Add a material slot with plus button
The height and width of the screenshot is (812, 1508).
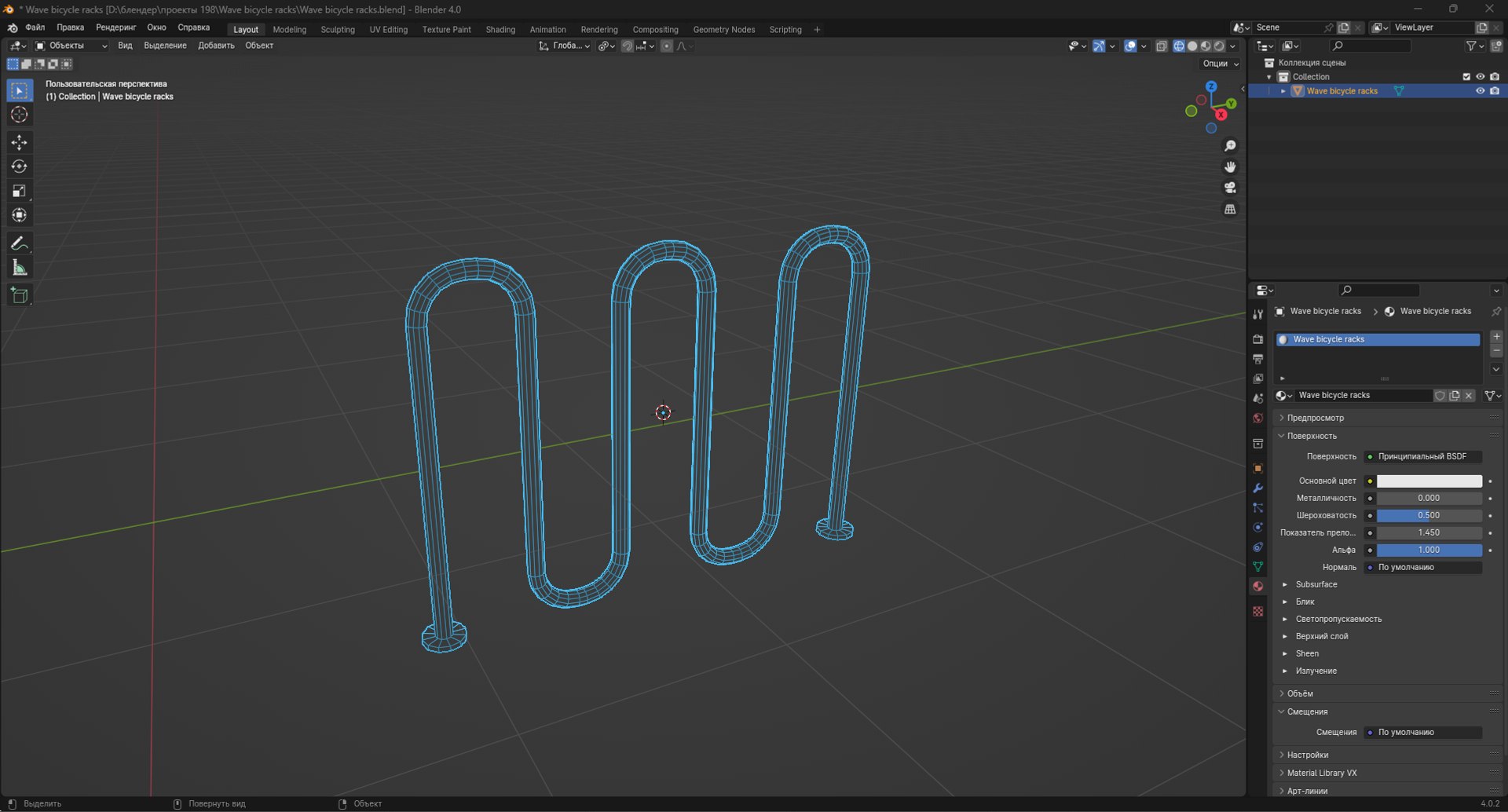(1496, 337)
